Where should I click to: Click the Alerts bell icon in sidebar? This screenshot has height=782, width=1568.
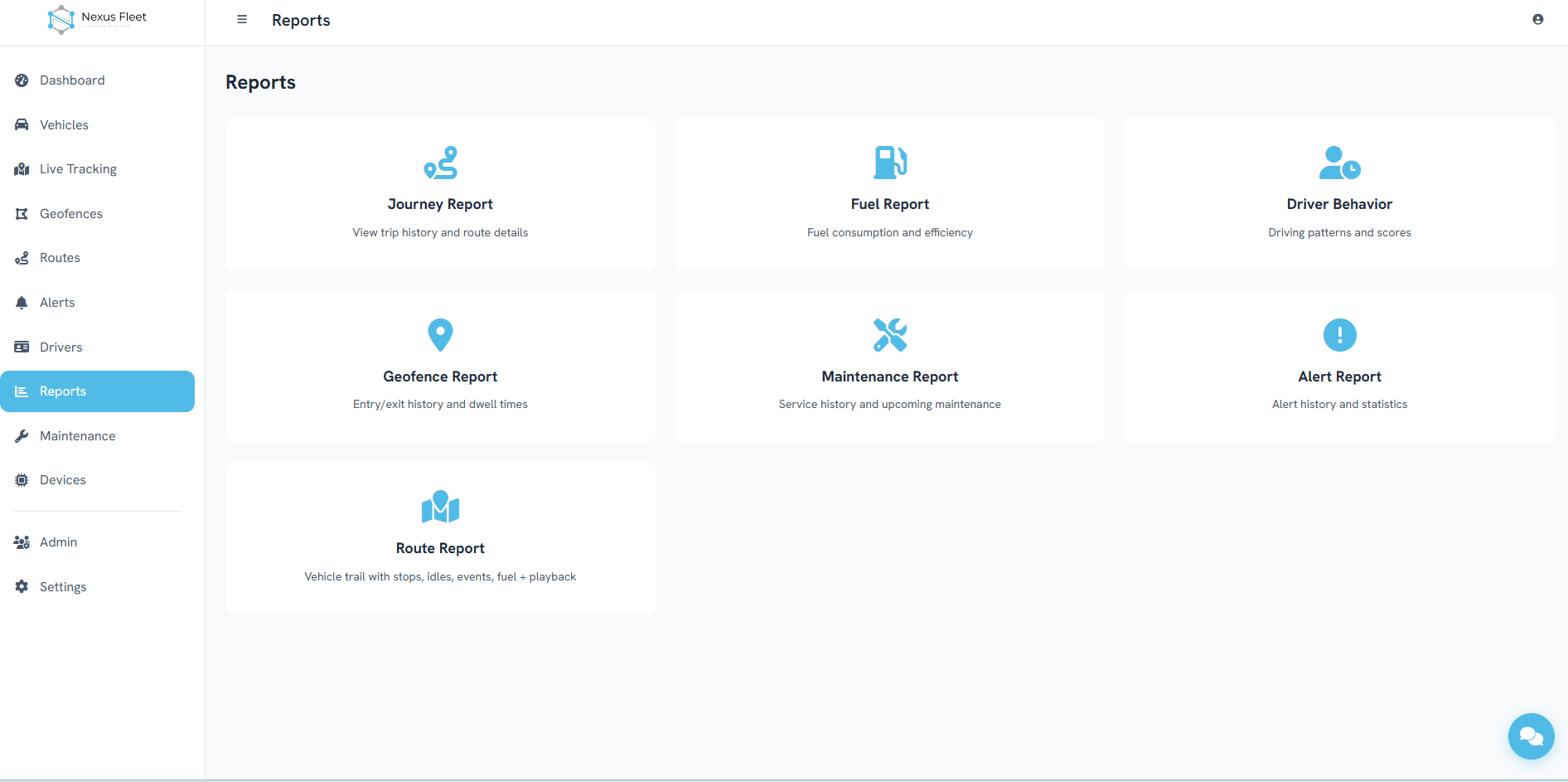click(x=22, y=303)
